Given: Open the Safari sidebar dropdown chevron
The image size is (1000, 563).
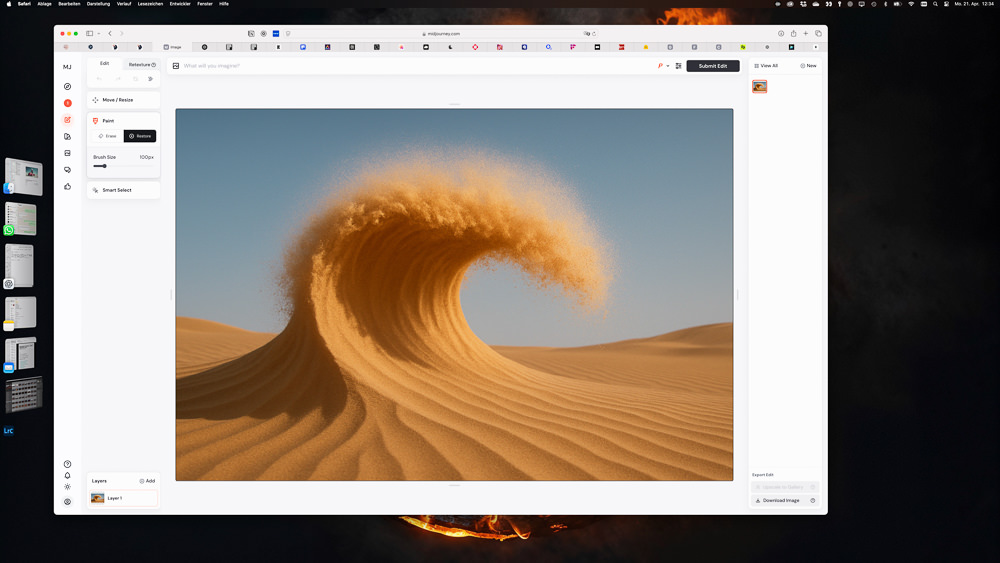Looking at the screenshot, I should (x=99, y=34).
